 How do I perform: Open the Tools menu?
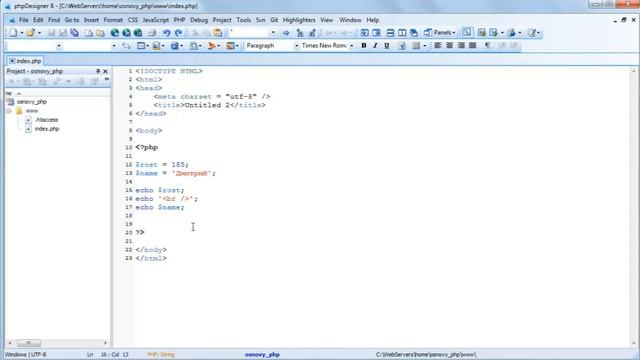[x=244, y=20]
